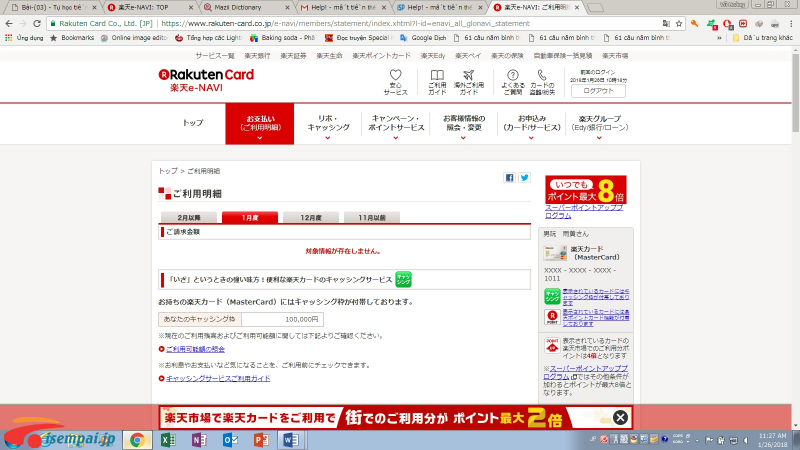Click the 楽天カード card thumbnail image

(x=555, y=253)
